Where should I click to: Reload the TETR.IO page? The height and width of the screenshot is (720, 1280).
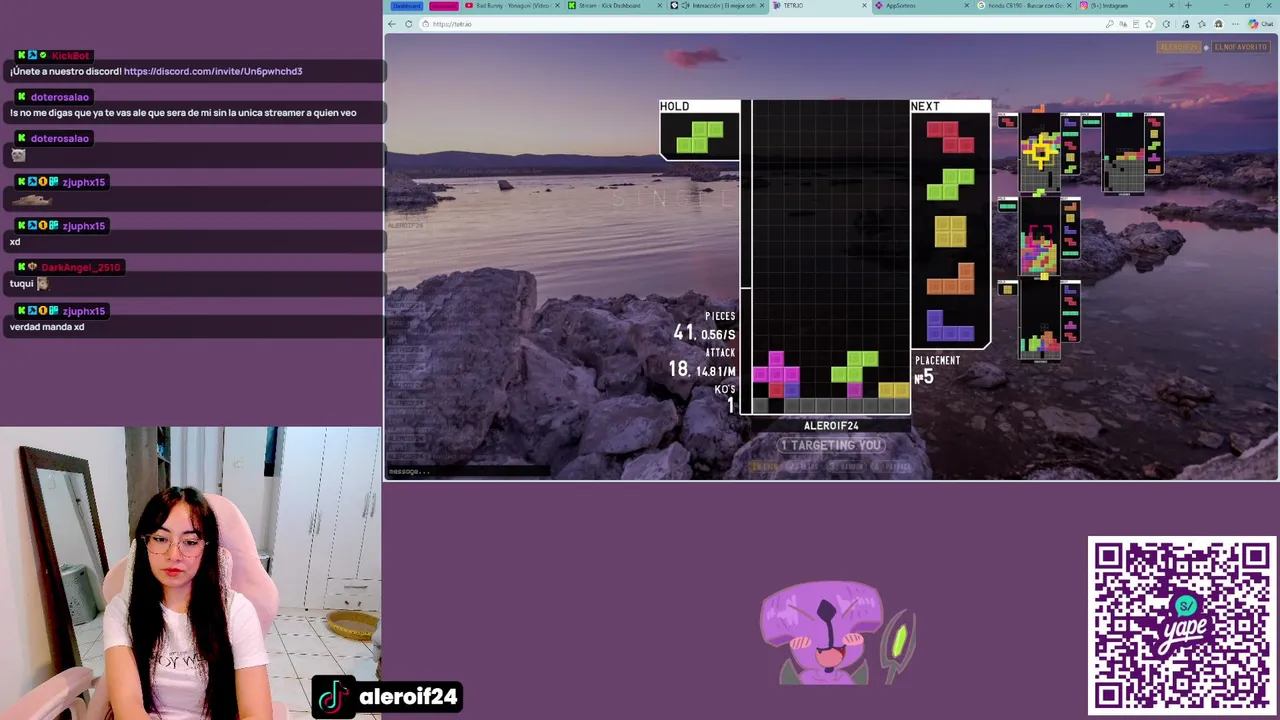coord(408,24)
